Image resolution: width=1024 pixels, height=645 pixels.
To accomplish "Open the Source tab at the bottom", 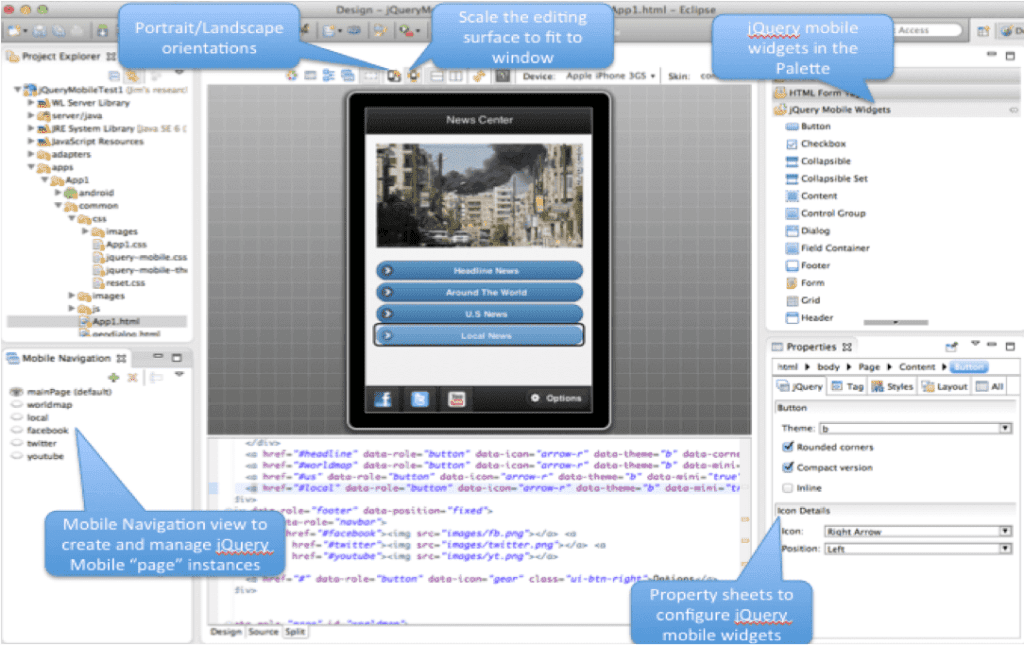I will 263,632.
